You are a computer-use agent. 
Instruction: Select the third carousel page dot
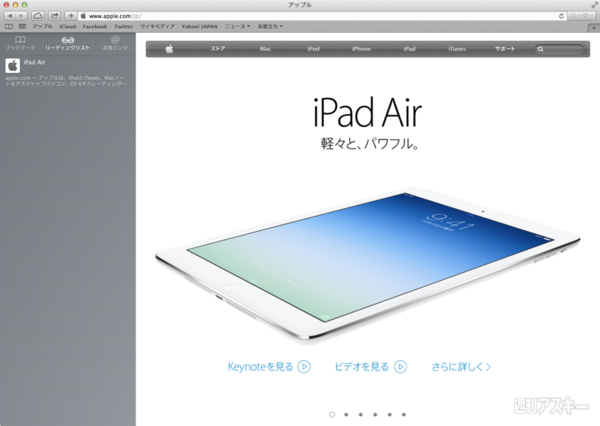coord(361,415)
